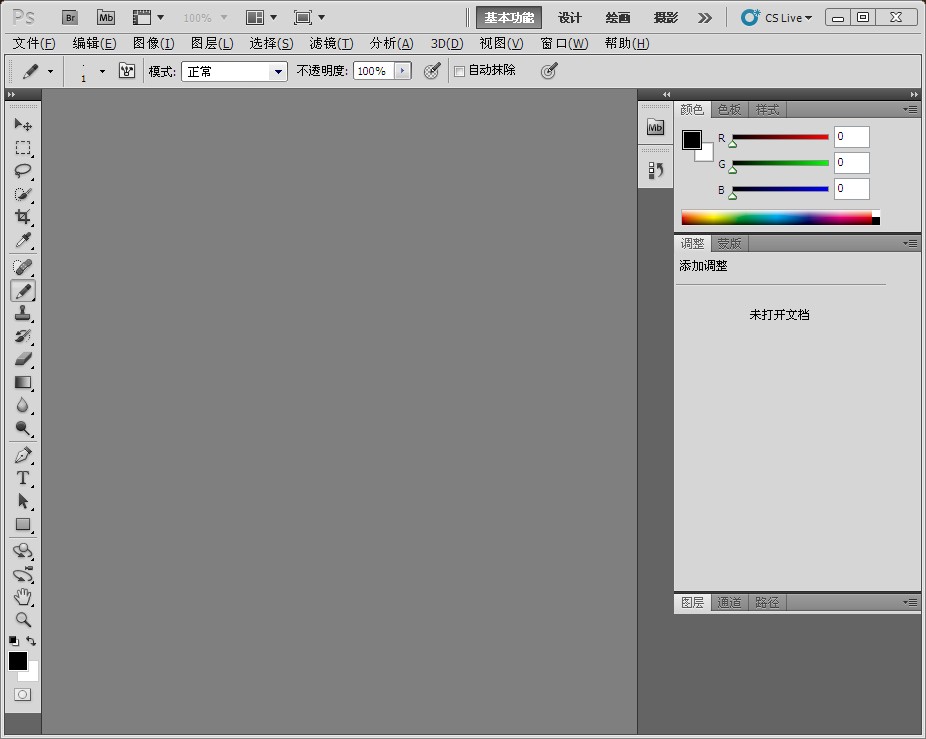Select the Crop tool
The height and width of the screenshot is (739, 926).
click(23, 217)
